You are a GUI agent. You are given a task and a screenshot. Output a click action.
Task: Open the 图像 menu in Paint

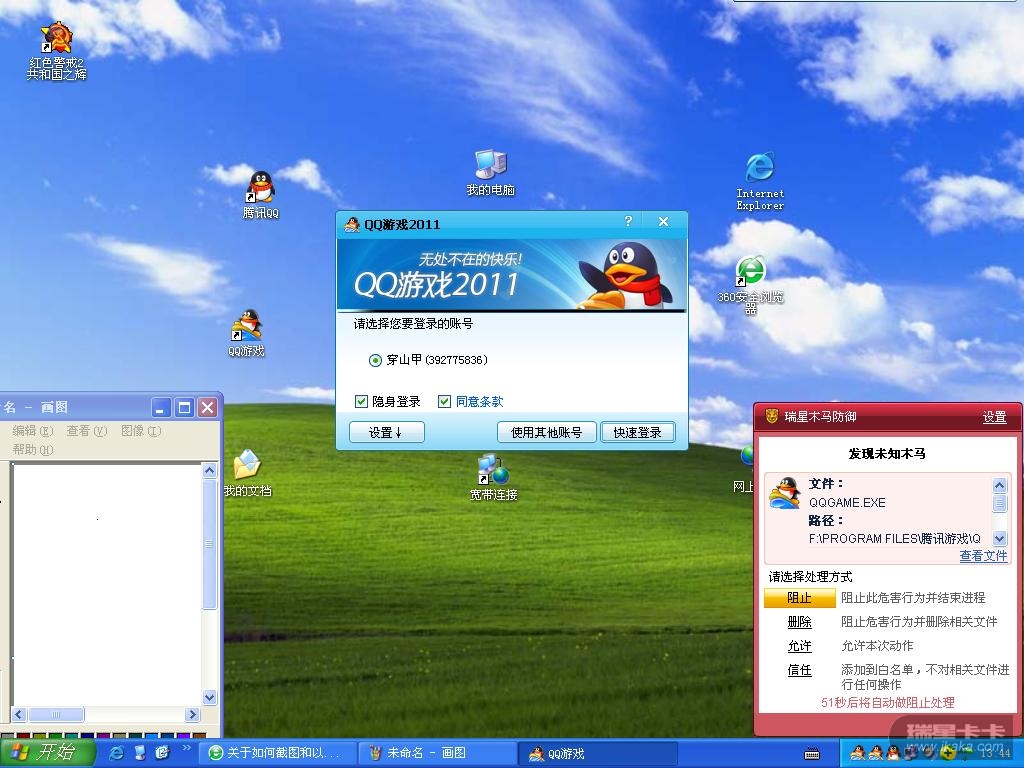140,431
